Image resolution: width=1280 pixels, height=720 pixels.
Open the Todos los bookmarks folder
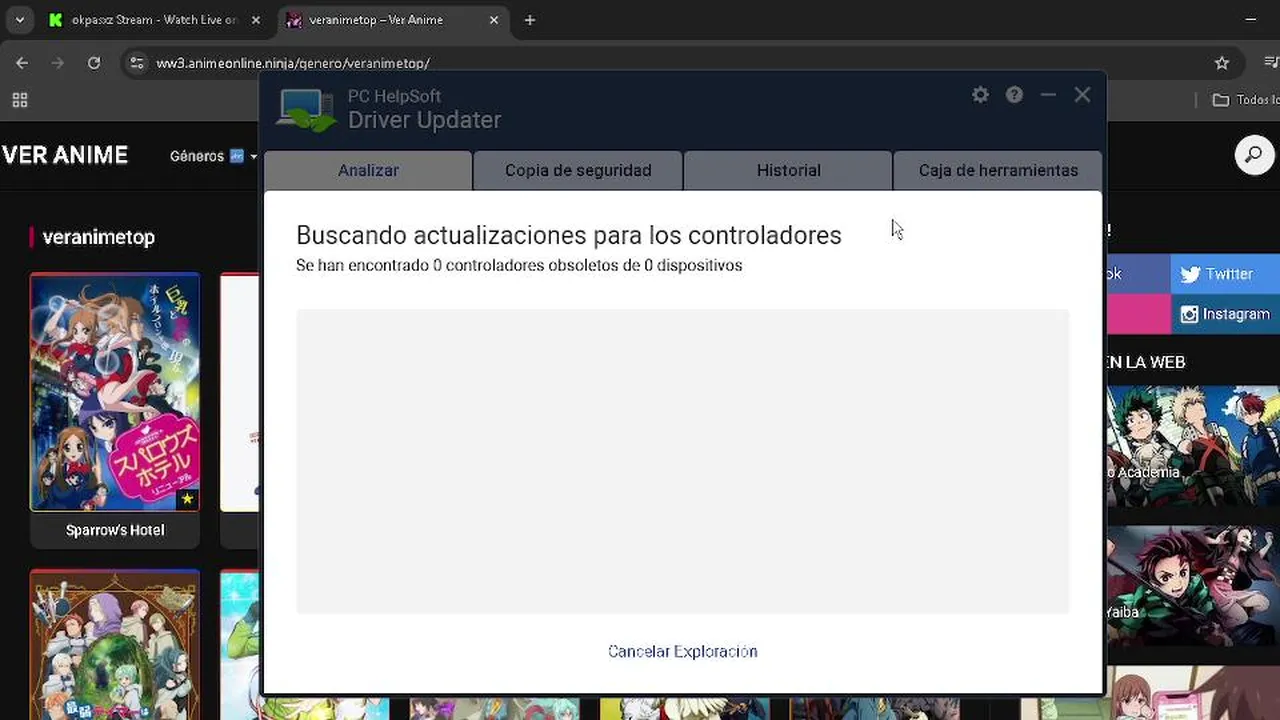1245,100
